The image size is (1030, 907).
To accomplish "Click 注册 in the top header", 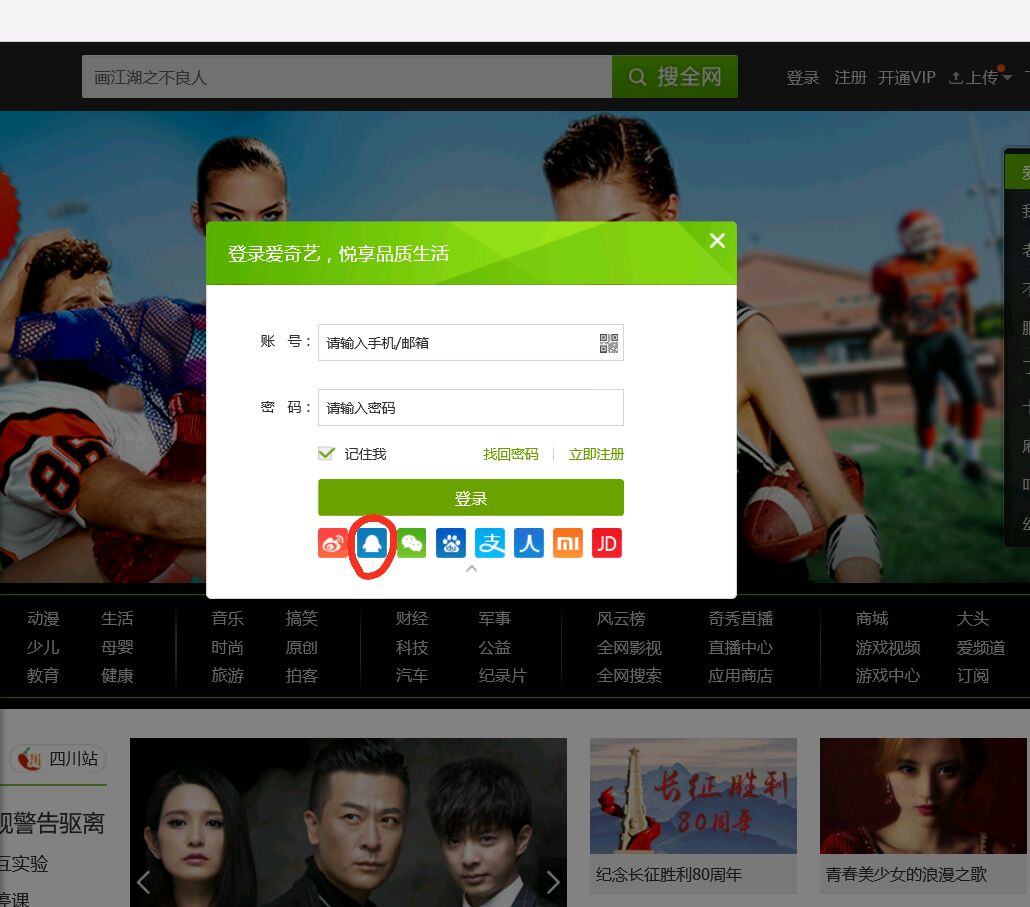I will tap(850, 77).
